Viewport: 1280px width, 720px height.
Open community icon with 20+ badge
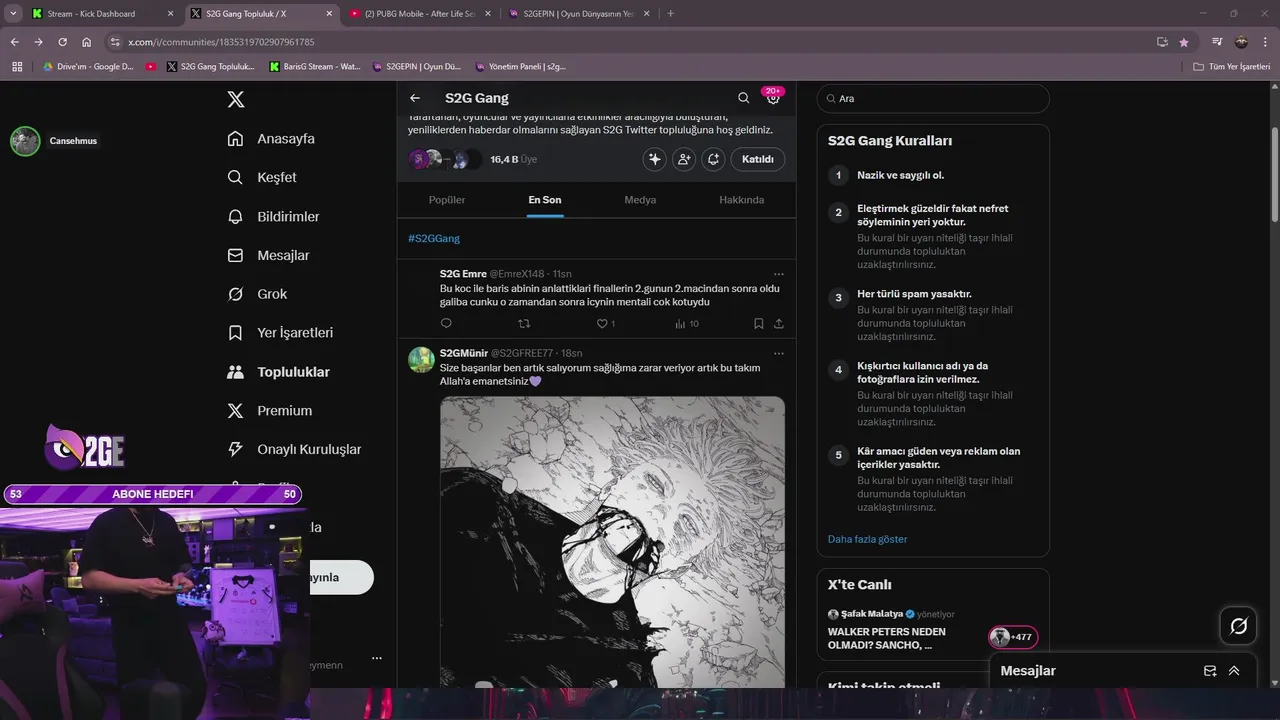click(x=773, y=98)
